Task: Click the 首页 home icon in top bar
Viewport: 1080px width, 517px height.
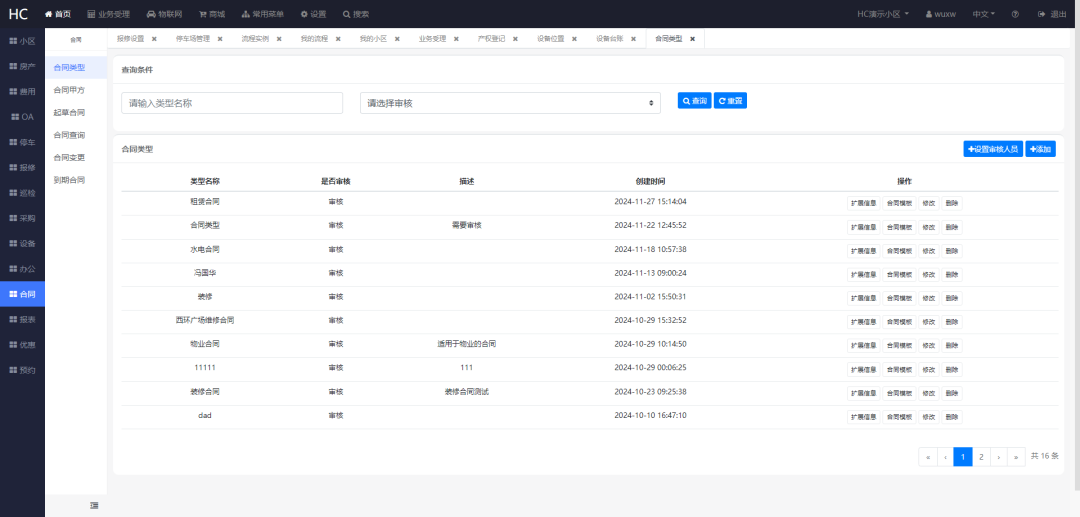Action: 49,14
